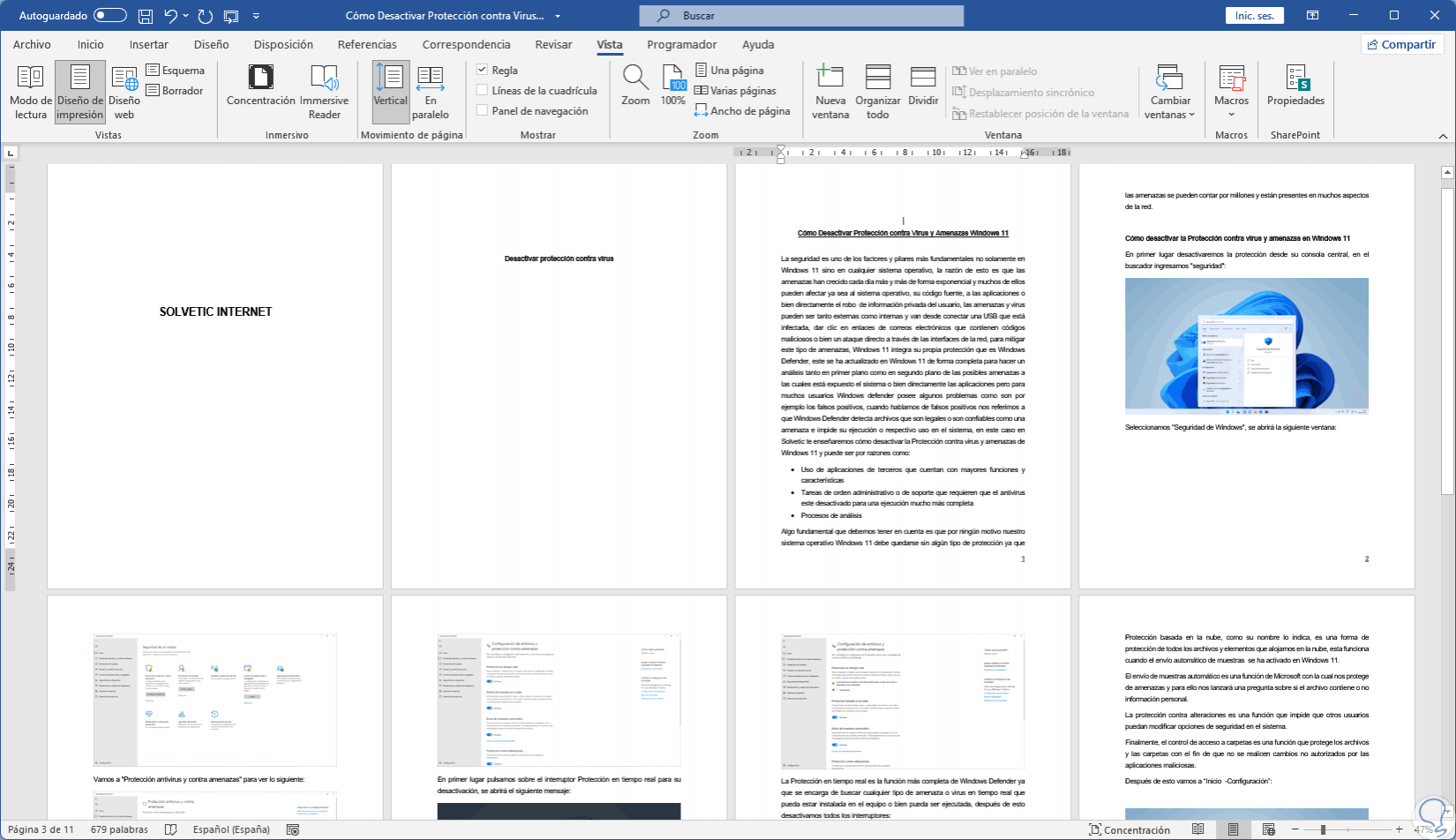The width and height of the screenshot is (1456, 840).
Task: Open the Archivo tab
Action: [x=32, y=44]
